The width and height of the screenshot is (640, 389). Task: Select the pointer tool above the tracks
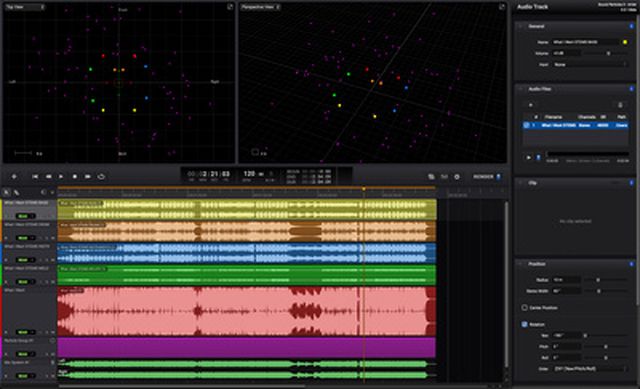[7, 192]
